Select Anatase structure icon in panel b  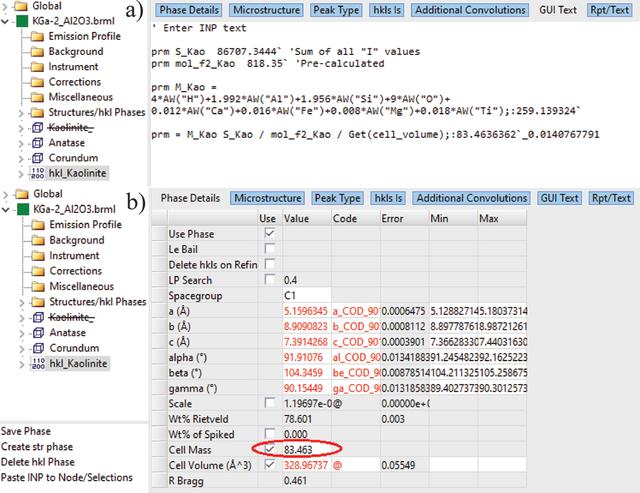pyautogui.click(x=38, y=333)
